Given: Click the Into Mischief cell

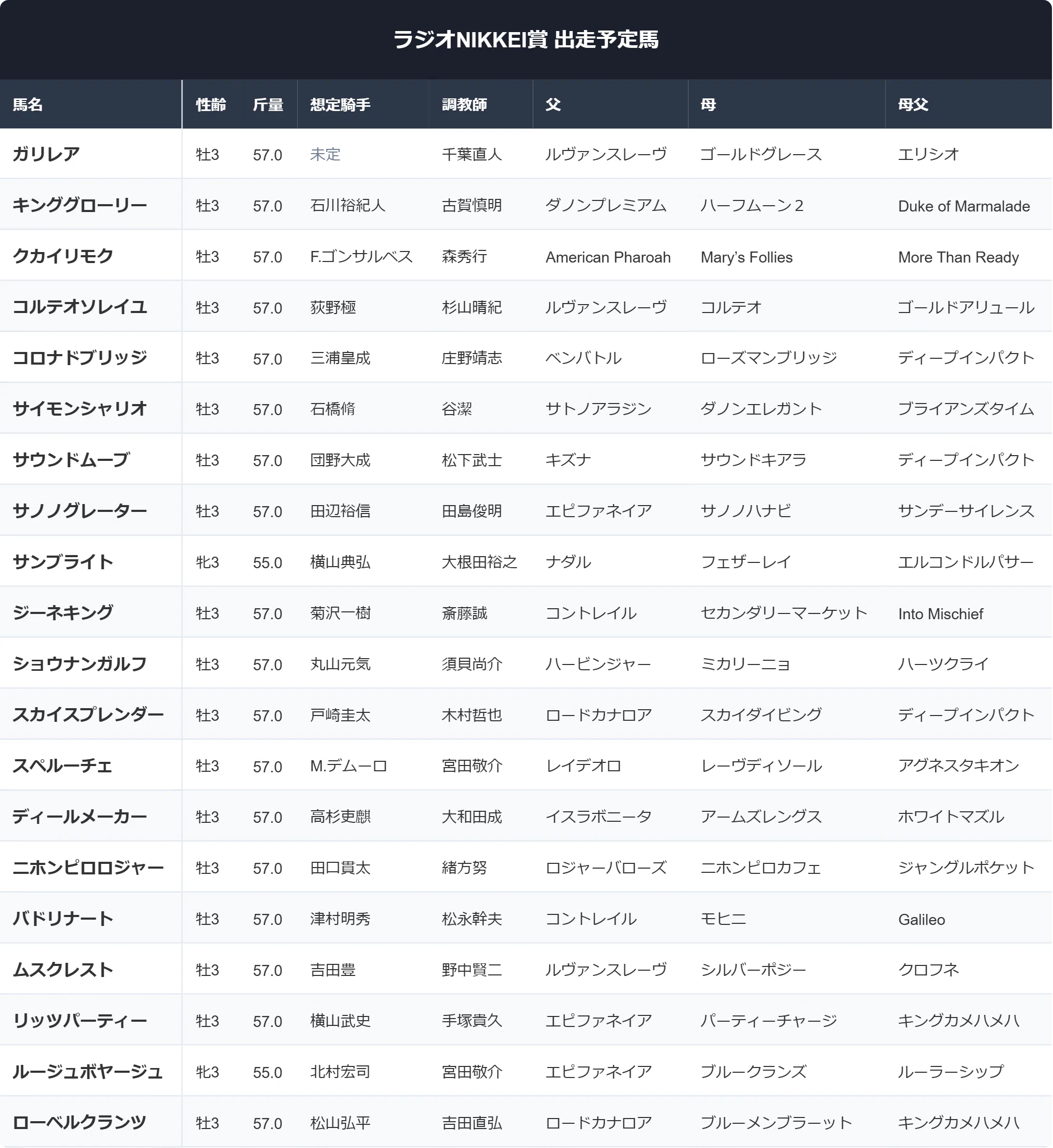Looking at the screenshot, I should point(941,614).
